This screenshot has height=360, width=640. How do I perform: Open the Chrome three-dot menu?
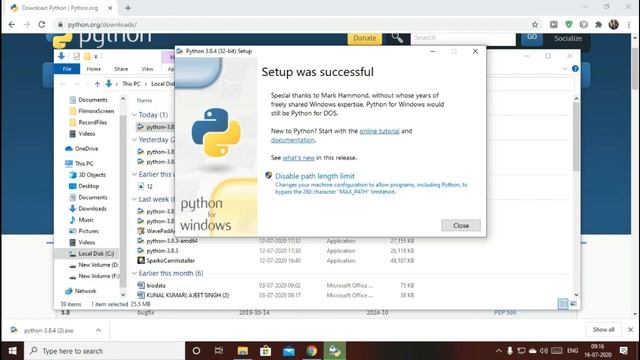coord(629,24)
